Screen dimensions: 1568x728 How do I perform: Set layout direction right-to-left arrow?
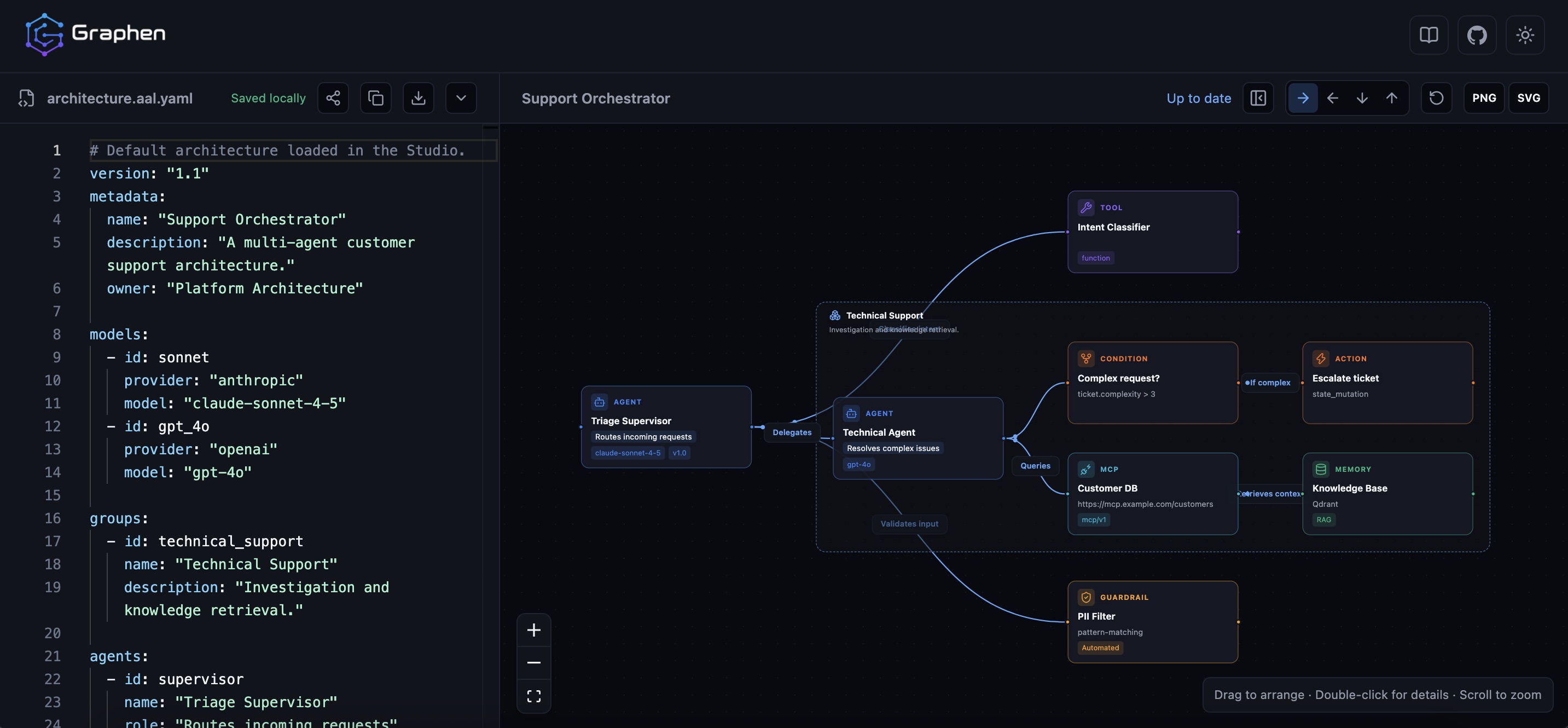click(1332, 98)
